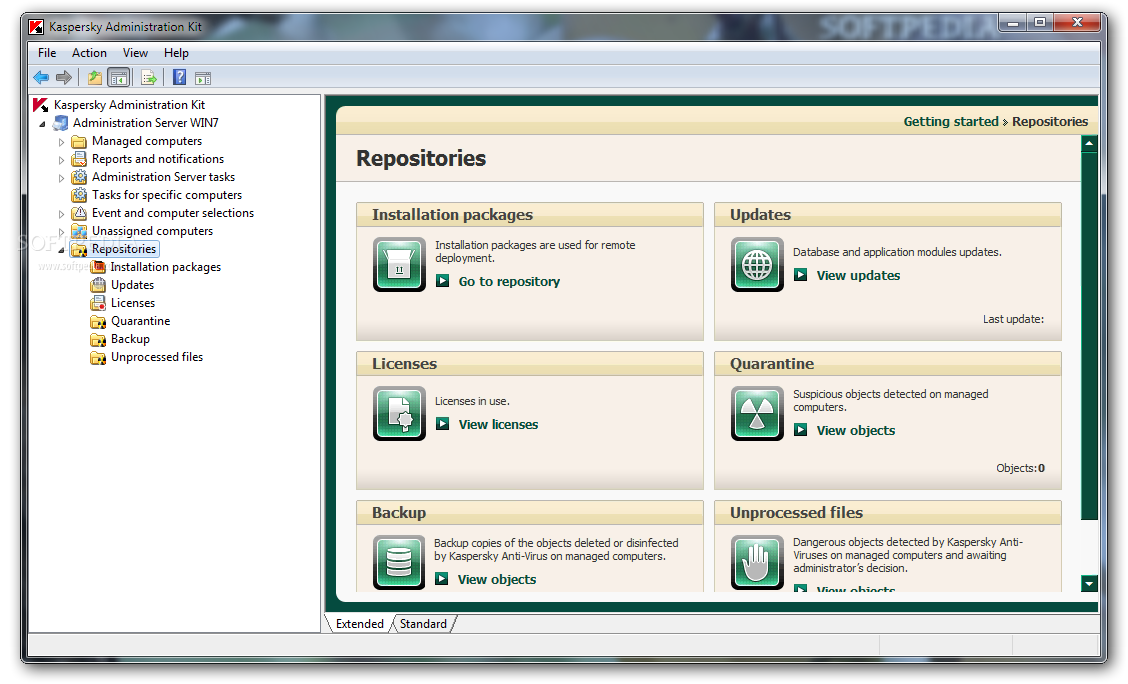Viewport: 1128px width, 684px height.
Task: Collapse the Administration Server WIN7 node
Action: point(42,124)
